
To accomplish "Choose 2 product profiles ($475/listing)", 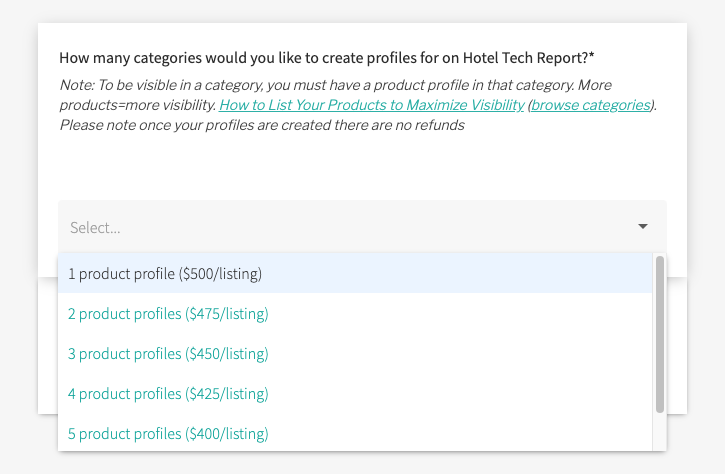I will (x=355, y=314).
